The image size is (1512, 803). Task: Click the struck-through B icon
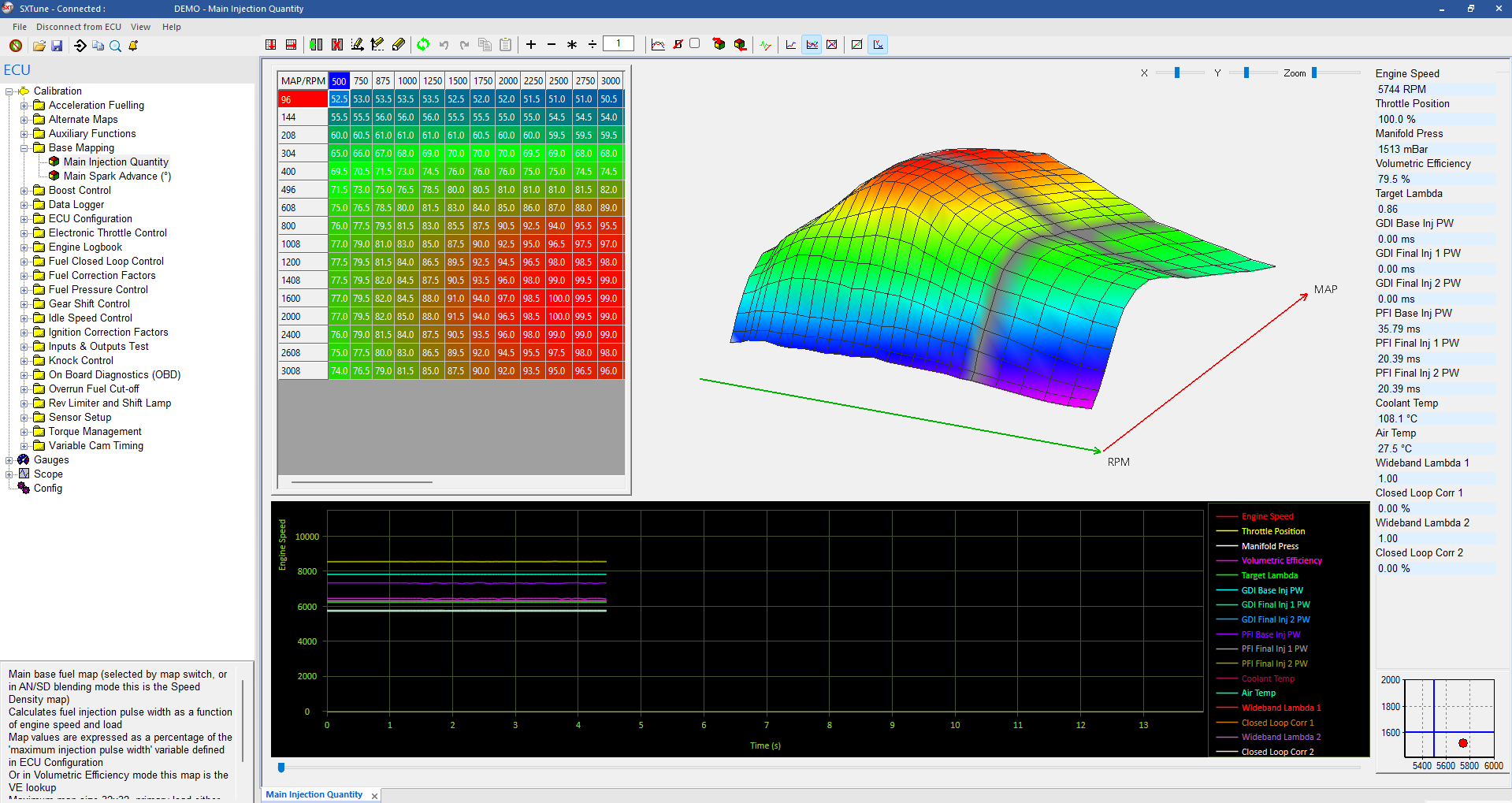[x=678, y=45]
